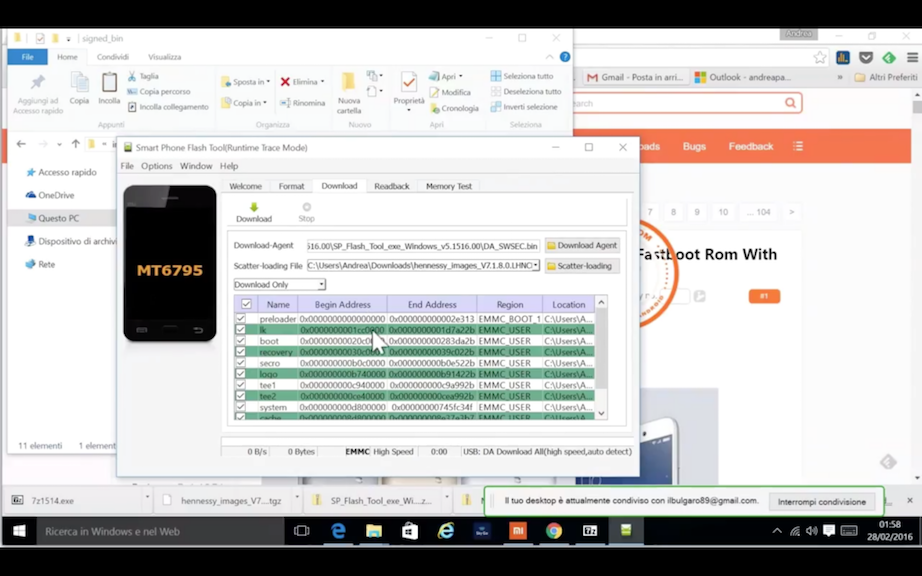This screenshot has width=922, height=576.
Task: Open the Explorer help question-mark icon
Action: tap(564, 57)
